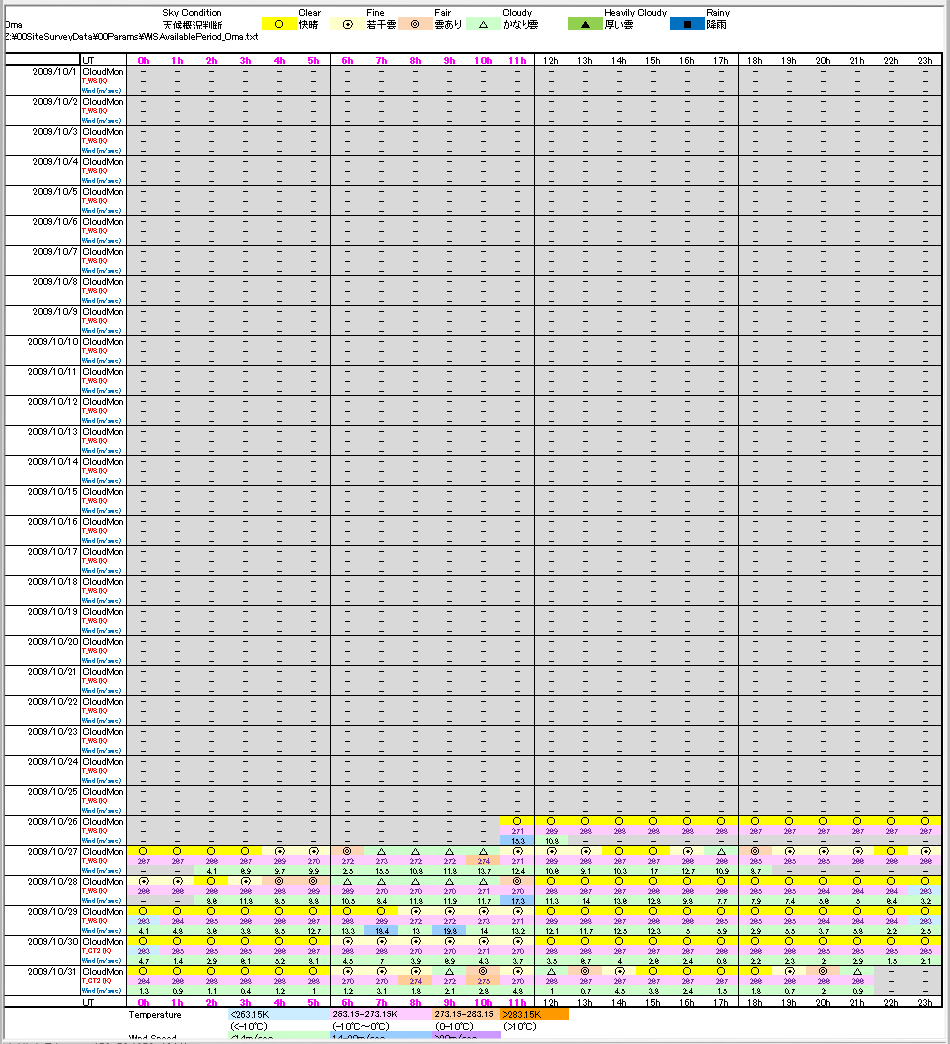Select the cloudy triangle for 2009/10/31 at 21h
Screen dimensions: 950x1044
[857, 971]
